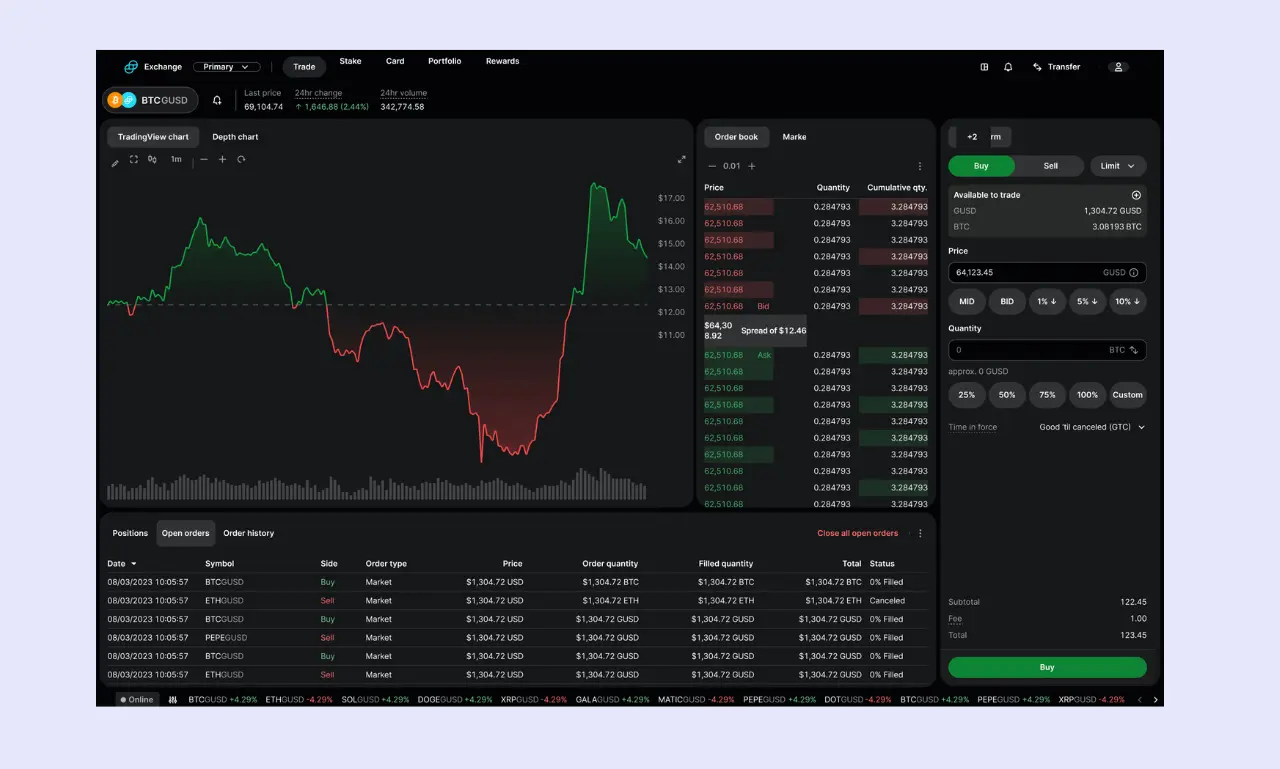Click the ticker settings icon beside Online
This screenshot has width=1280, height=769.
[173, 699]
